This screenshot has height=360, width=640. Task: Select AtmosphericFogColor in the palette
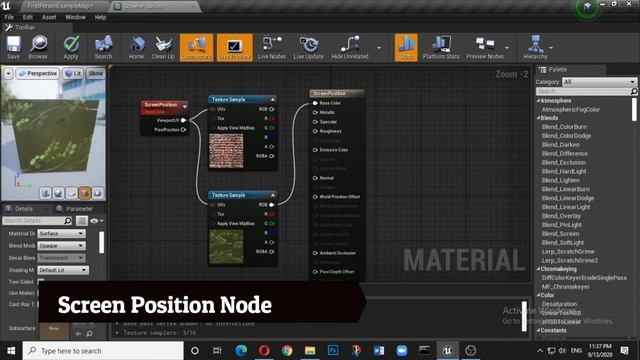(x=571, y=109)
